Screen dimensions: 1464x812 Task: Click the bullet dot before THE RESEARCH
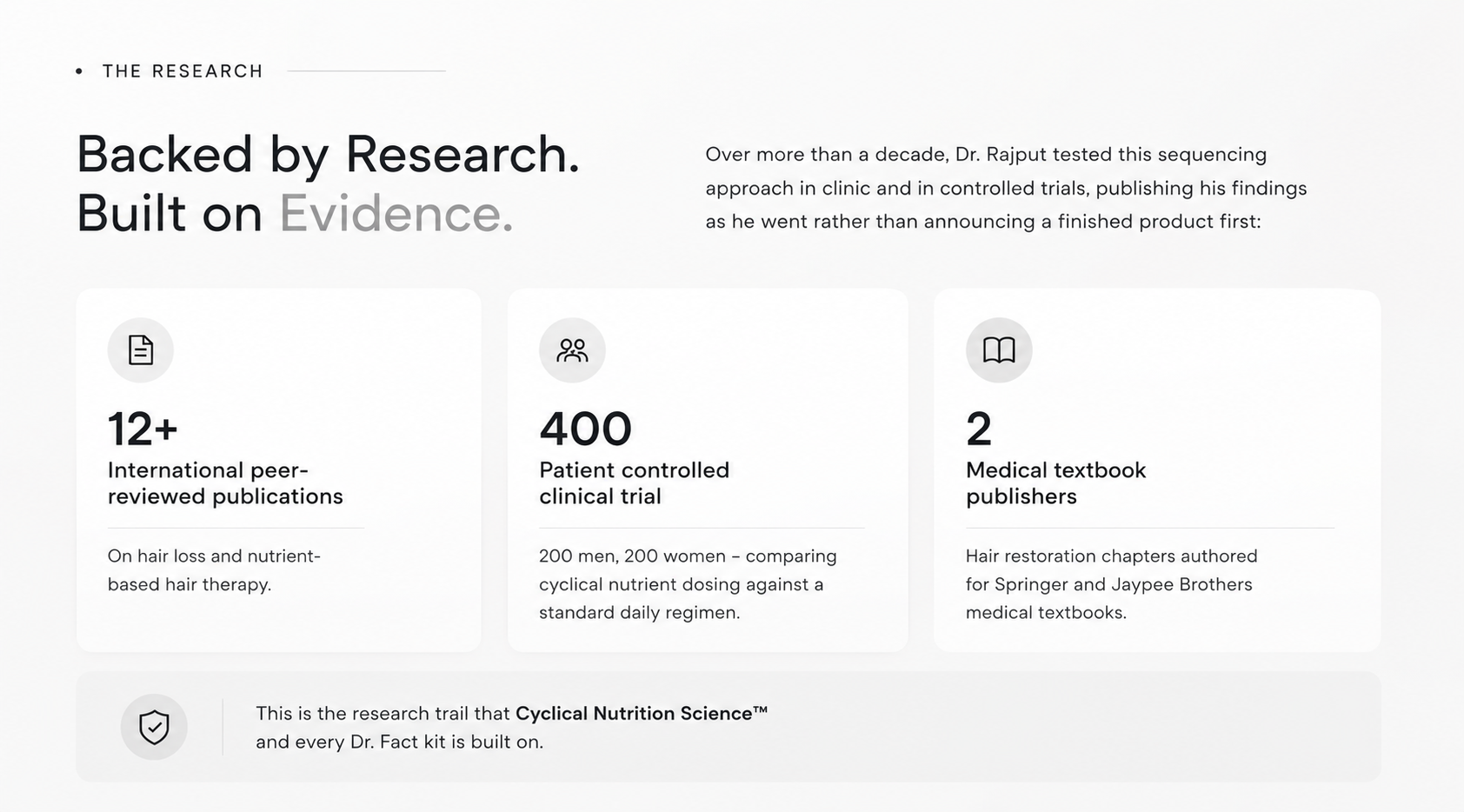click(x=79, y=71)
